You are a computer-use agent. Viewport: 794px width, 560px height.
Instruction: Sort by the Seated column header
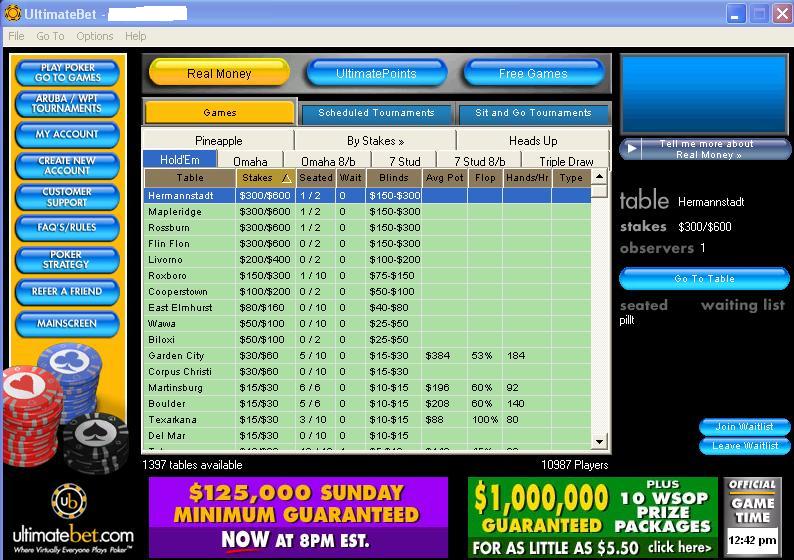coord(315,178)
